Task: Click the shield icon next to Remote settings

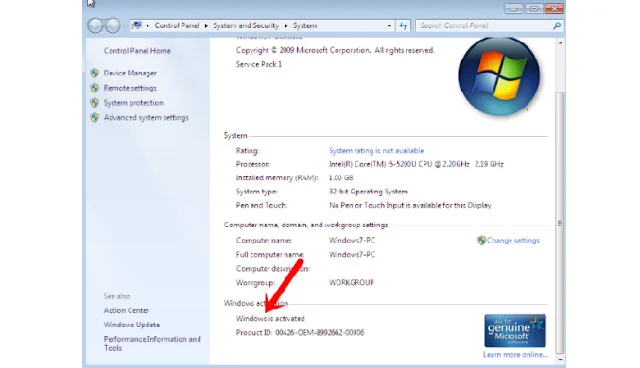Action: [94, 88]
